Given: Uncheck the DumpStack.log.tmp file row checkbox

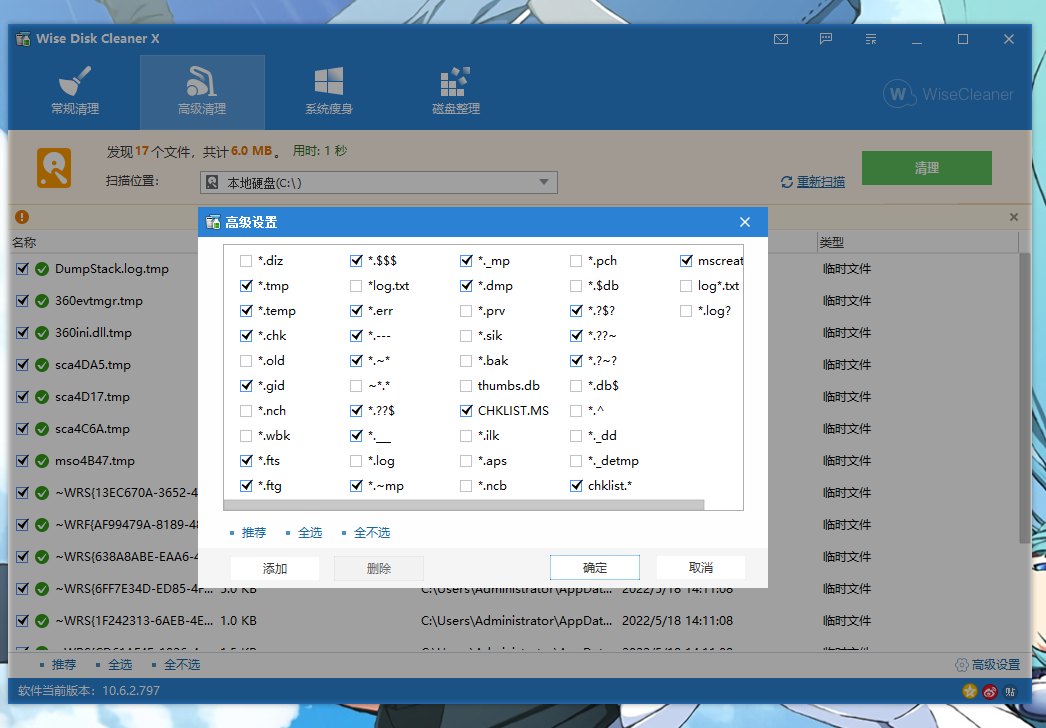Looking at the screenshot, I should [x=22, y=269].
